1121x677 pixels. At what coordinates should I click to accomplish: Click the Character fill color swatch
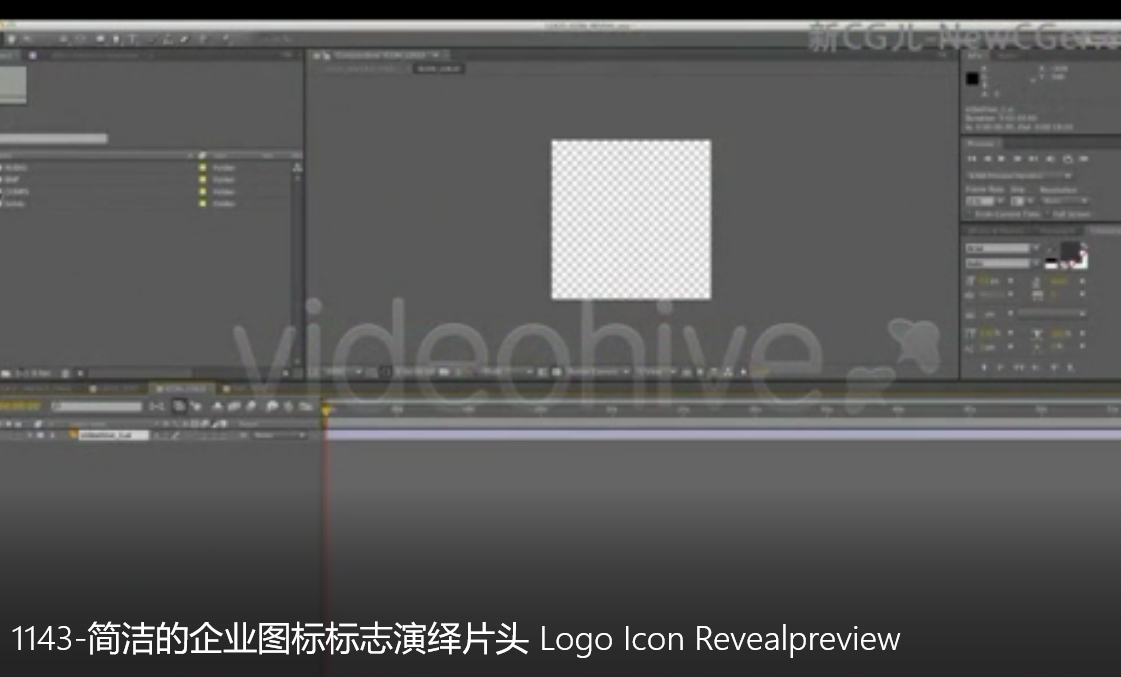pos(1070,251)
